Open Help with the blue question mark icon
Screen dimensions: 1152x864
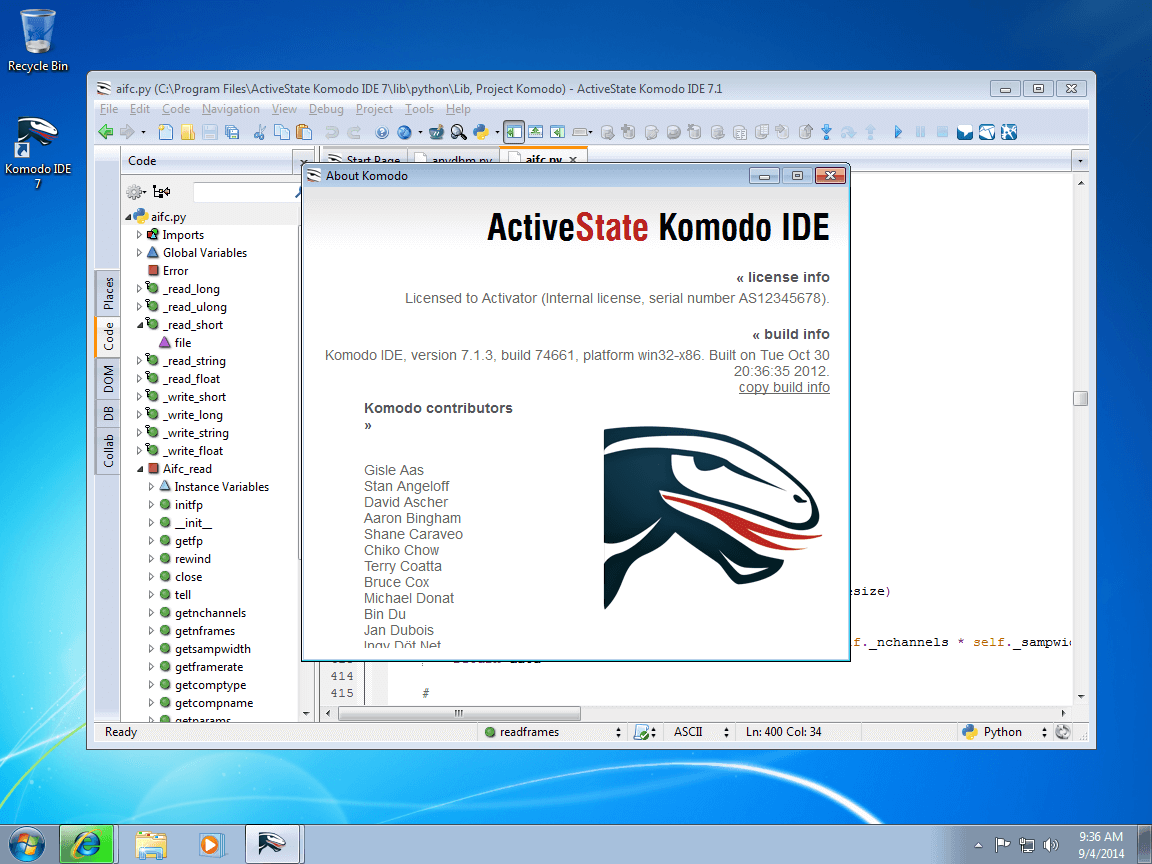pyautogui.click(x=382, y=132)
